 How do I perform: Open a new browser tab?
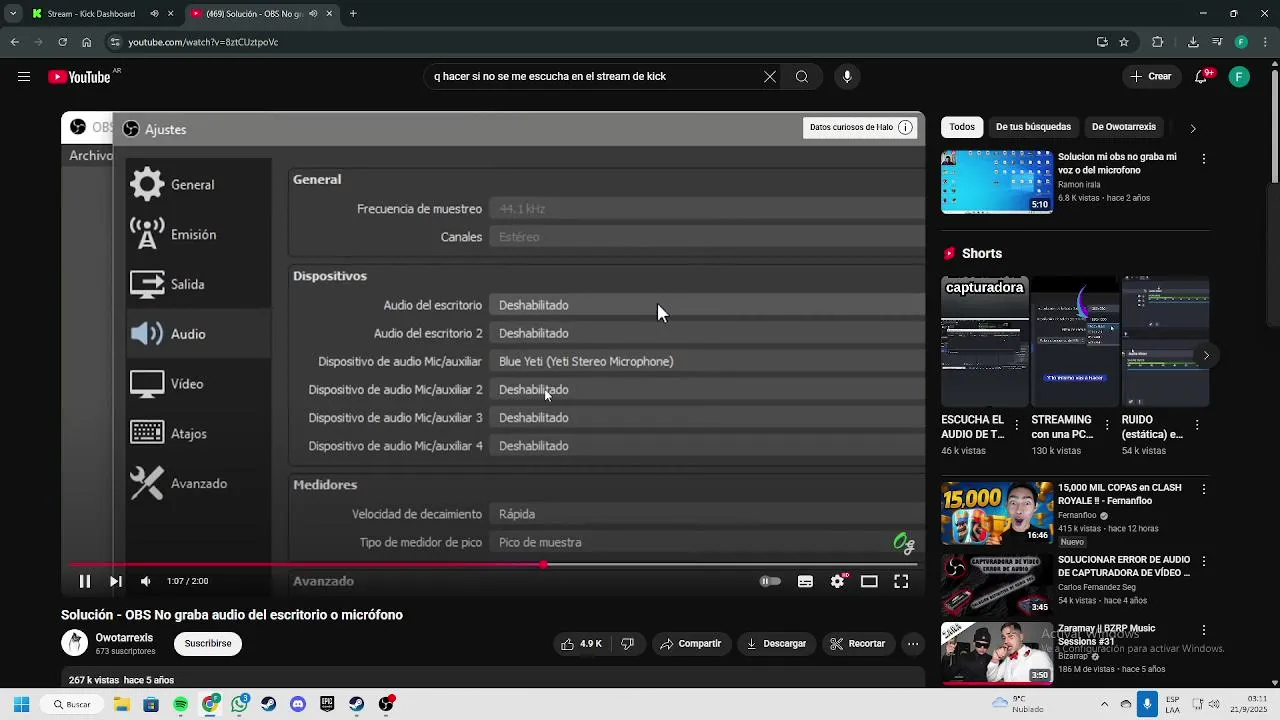pos(353,14)
